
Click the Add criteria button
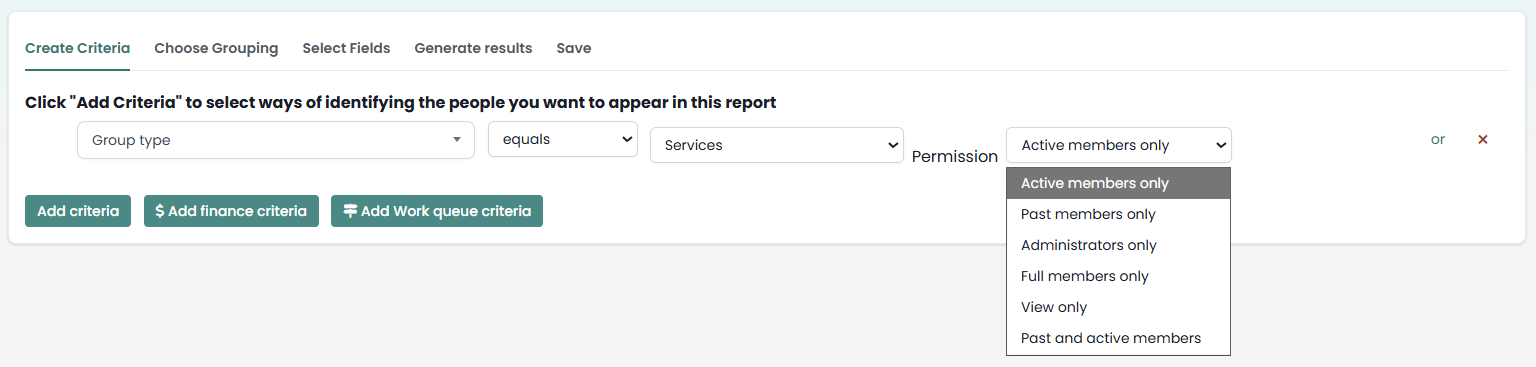(x=78, y=211)
